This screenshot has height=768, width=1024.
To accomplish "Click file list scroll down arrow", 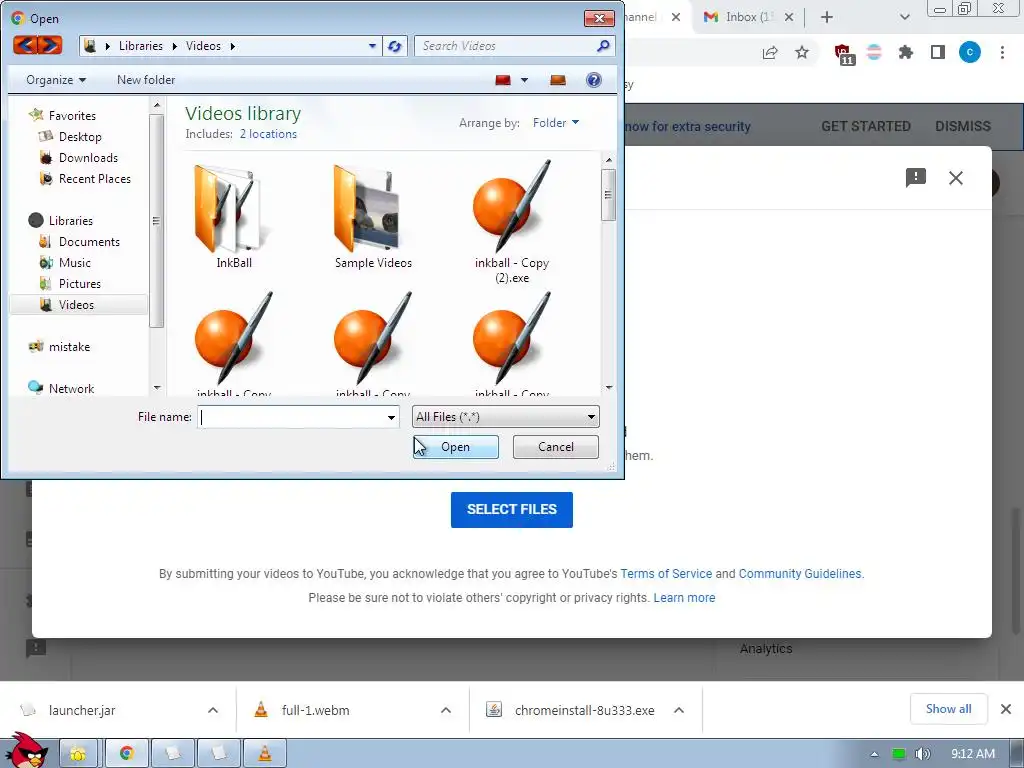I will (x=609, y=388).
